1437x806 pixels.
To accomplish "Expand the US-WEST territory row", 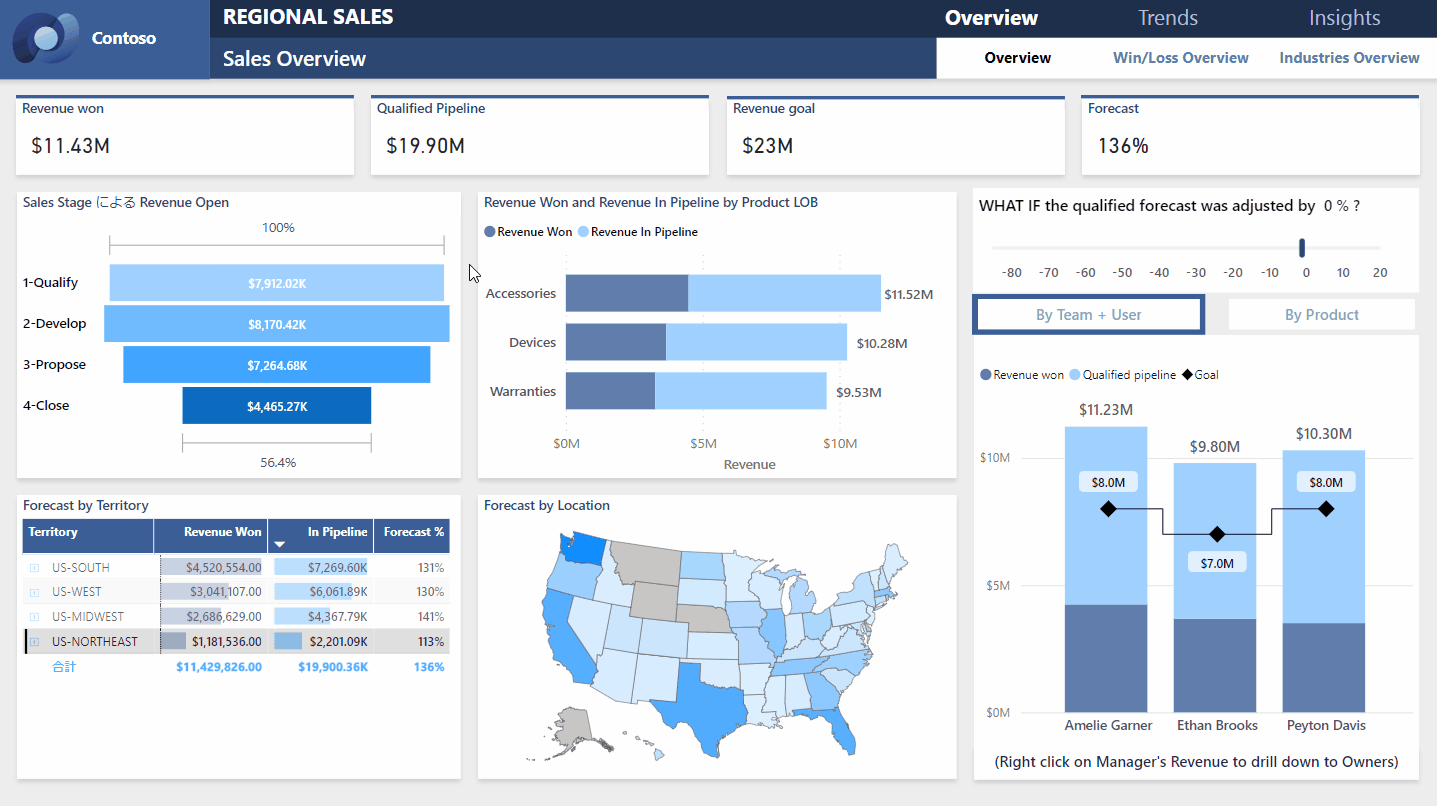I will click(x=34, y=592).
